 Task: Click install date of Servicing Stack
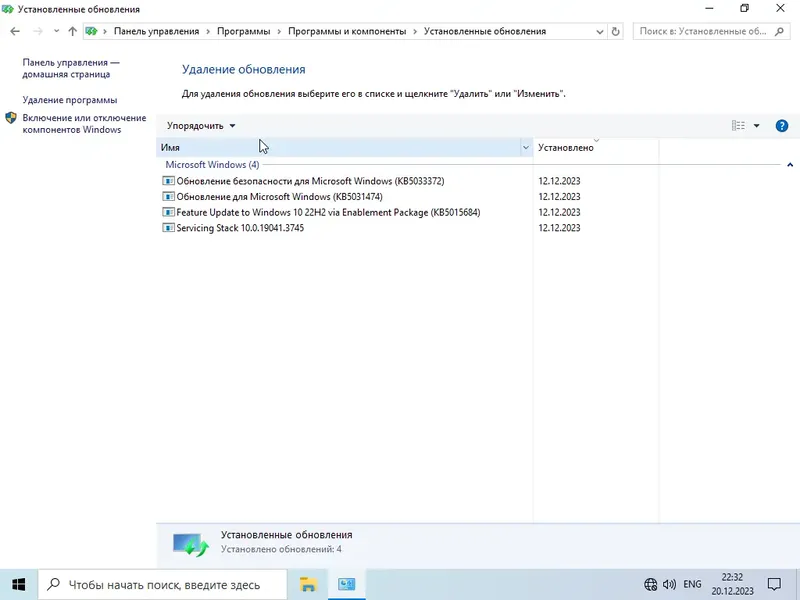coord(559,228)
